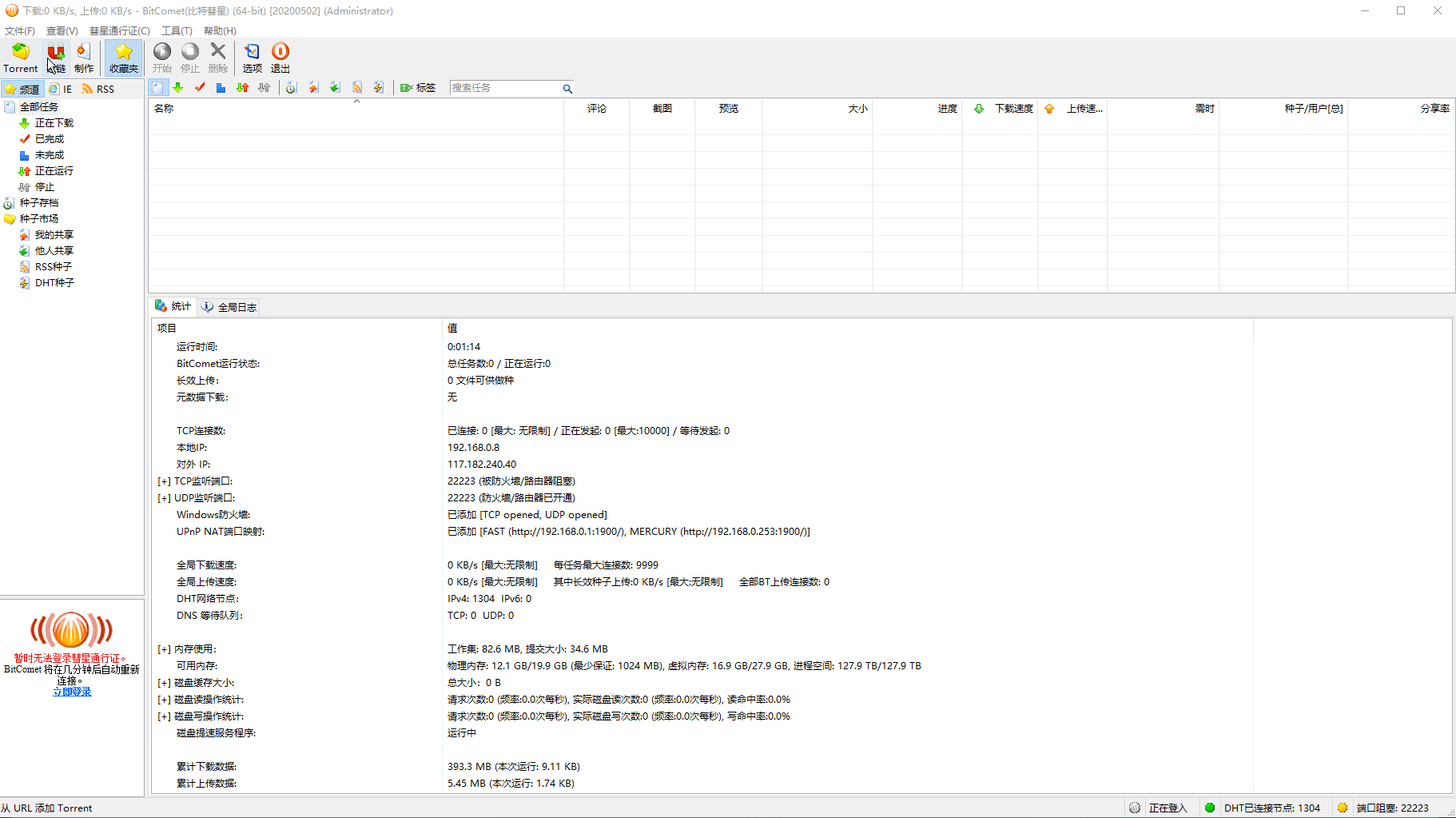The image size is (1456, 818).
Task: Open the 工具(T) menu
Action: (x=177, y=31)
